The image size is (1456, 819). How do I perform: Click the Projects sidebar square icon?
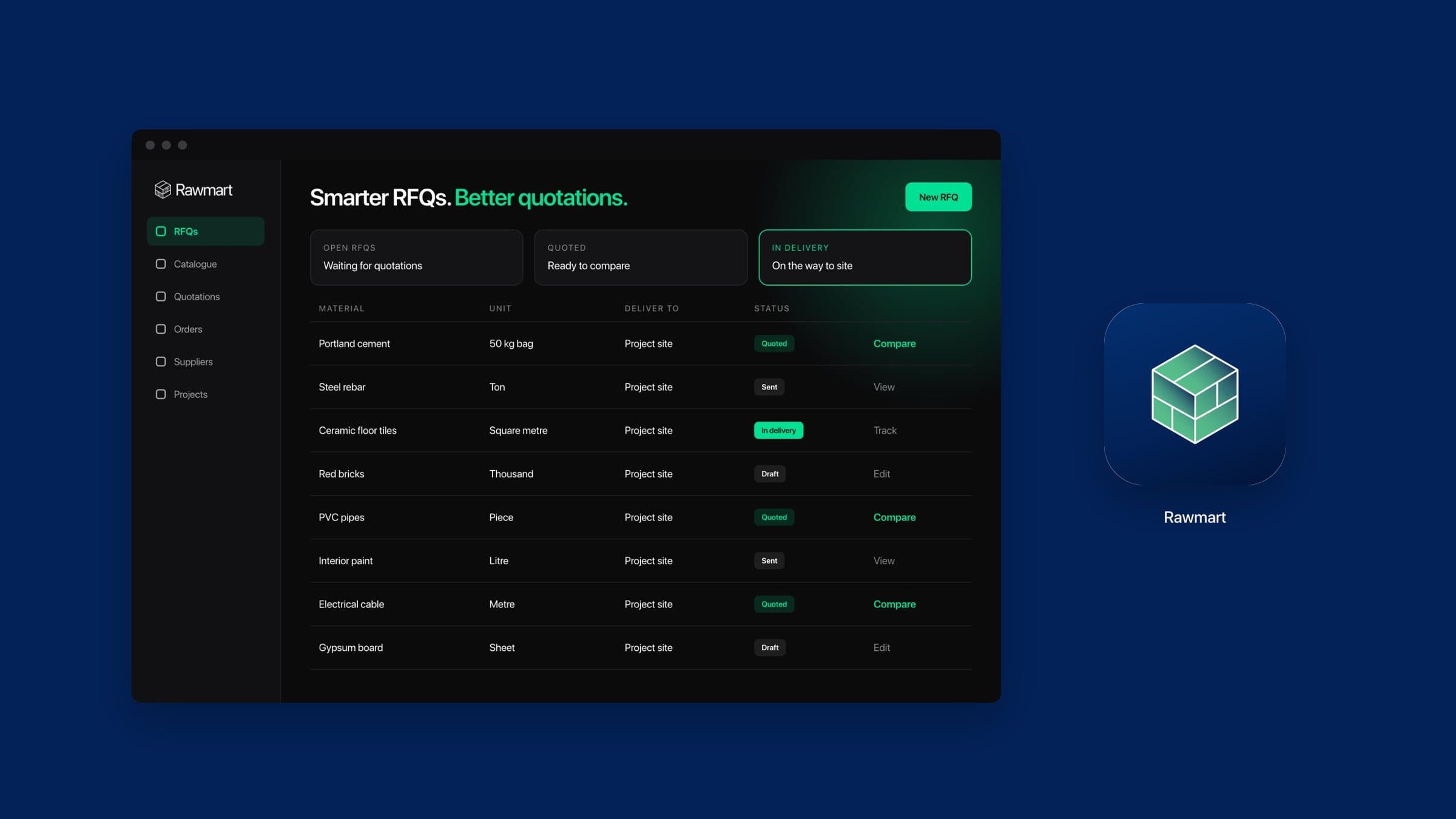[161, 394]
